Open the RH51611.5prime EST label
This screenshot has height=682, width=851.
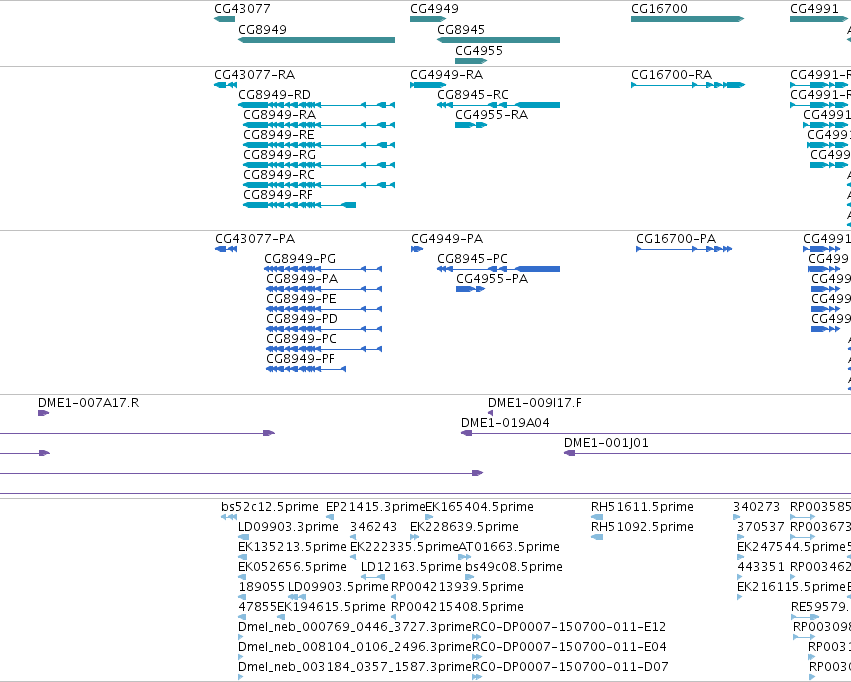click(x=642, y=507)
